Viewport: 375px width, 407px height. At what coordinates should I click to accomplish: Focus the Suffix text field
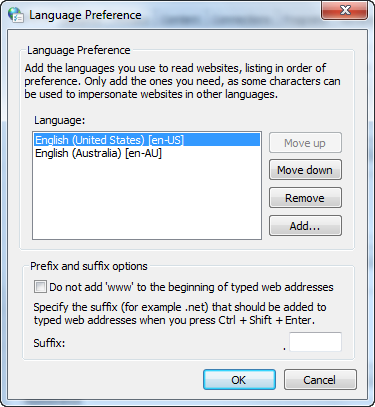pos(315,342)
